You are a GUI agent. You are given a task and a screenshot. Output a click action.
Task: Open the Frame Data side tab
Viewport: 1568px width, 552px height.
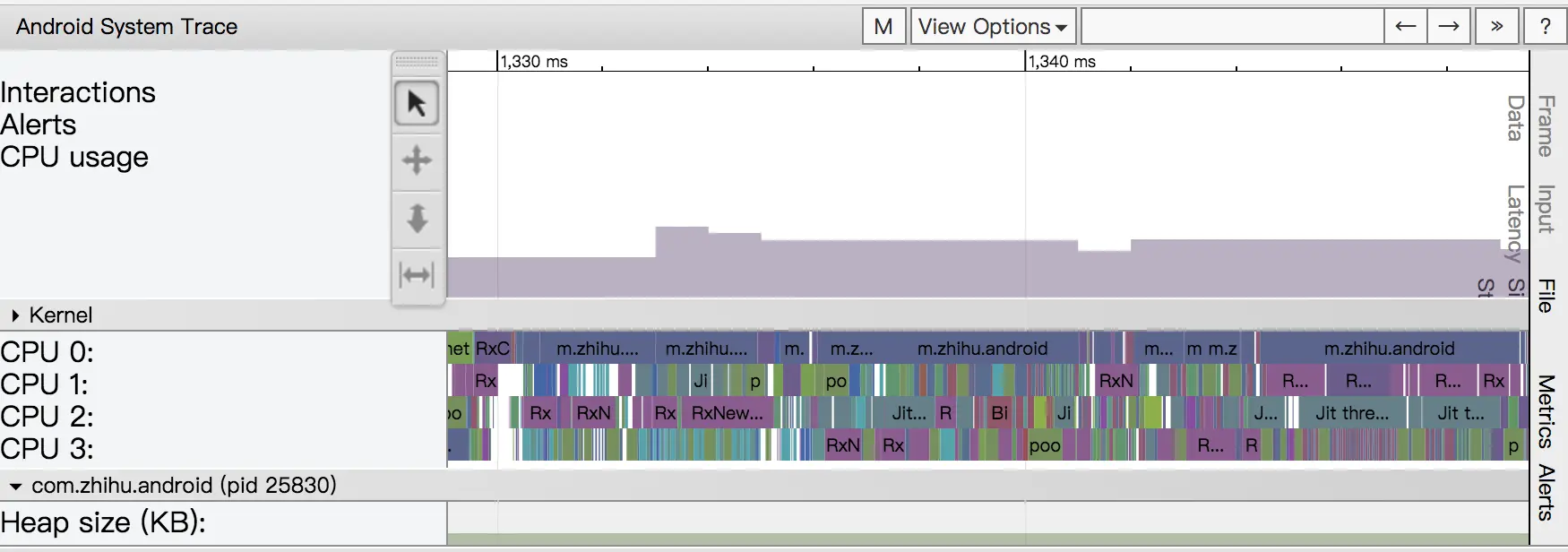1530,125
